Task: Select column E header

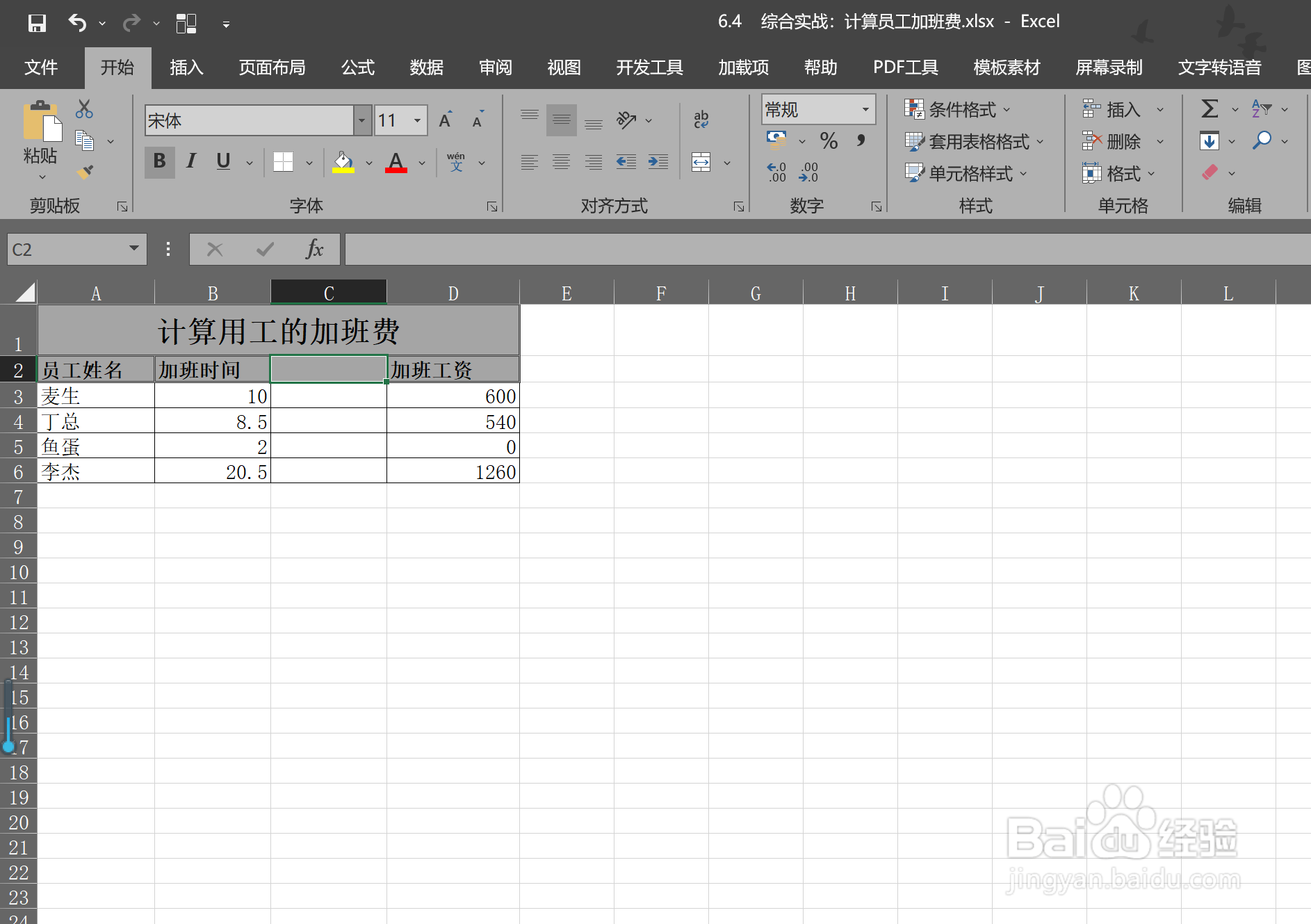Action: tap(567, 293)
